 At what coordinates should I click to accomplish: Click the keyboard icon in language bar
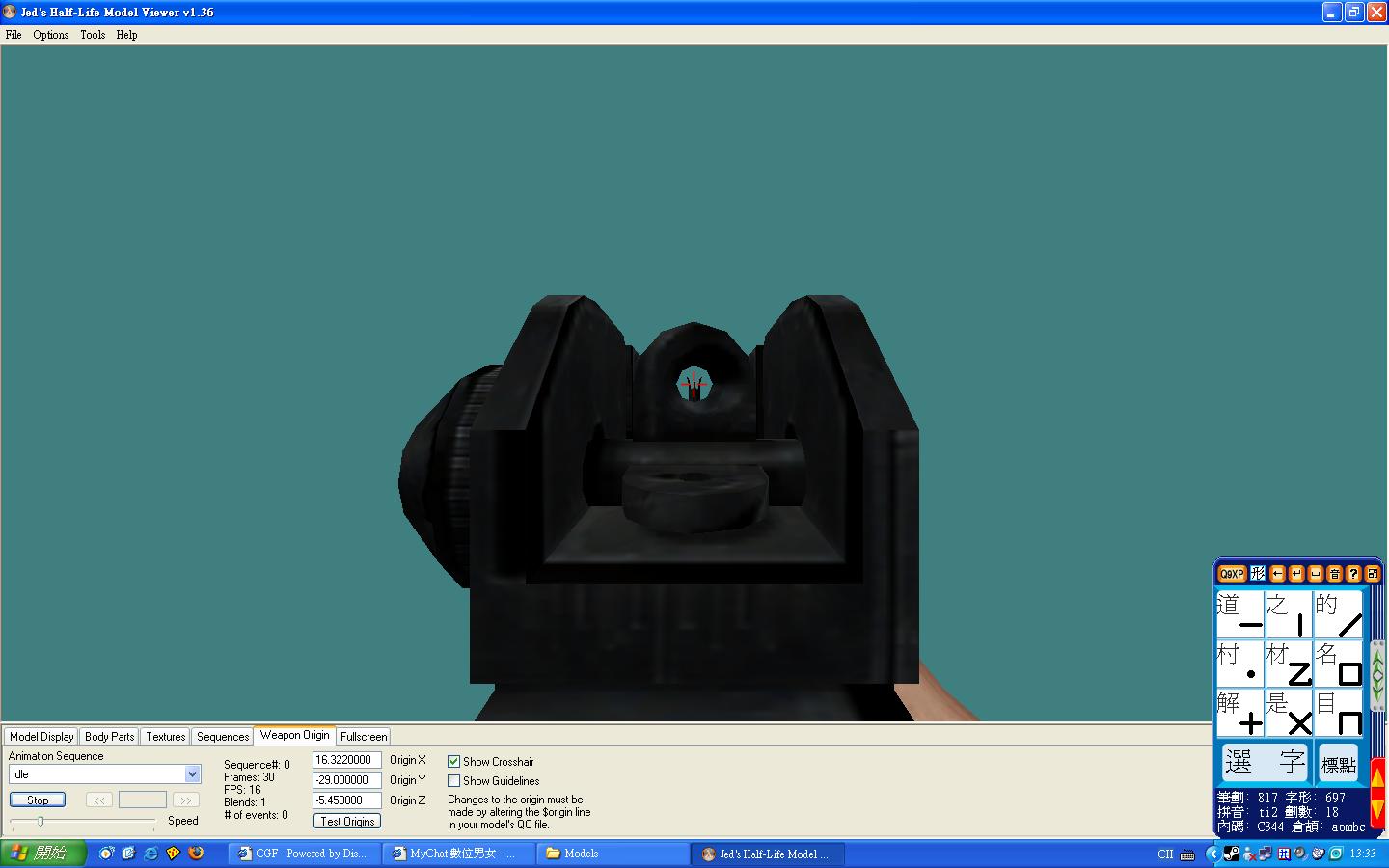(x=1187, y=855)
